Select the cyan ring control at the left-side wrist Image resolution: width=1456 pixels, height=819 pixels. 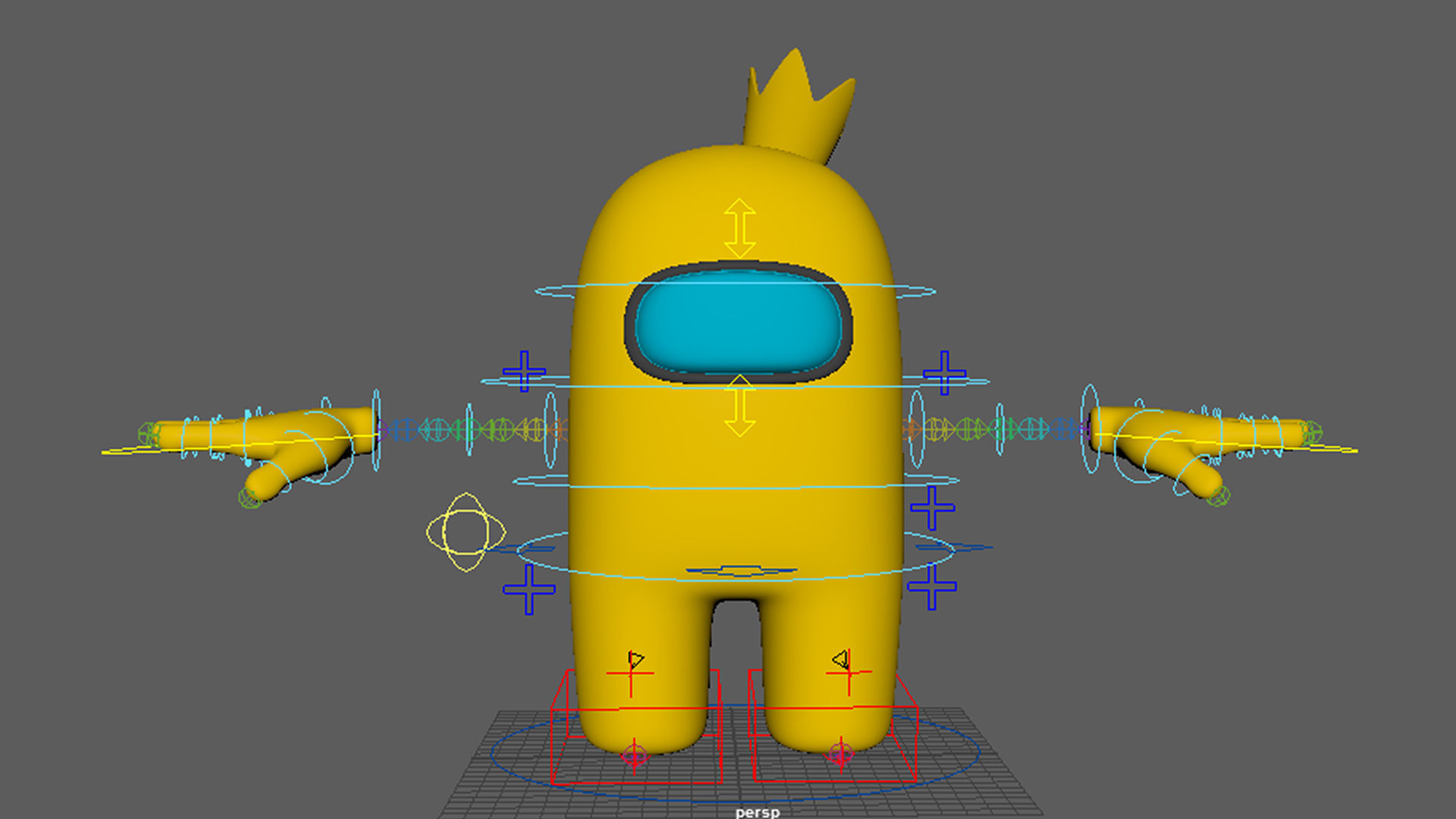coord(376,431)
